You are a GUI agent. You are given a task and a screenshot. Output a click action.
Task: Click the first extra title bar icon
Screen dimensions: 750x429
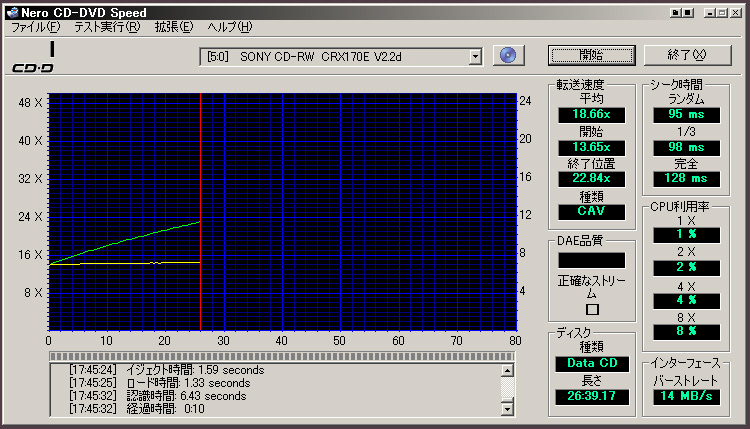tap(675, 12)
